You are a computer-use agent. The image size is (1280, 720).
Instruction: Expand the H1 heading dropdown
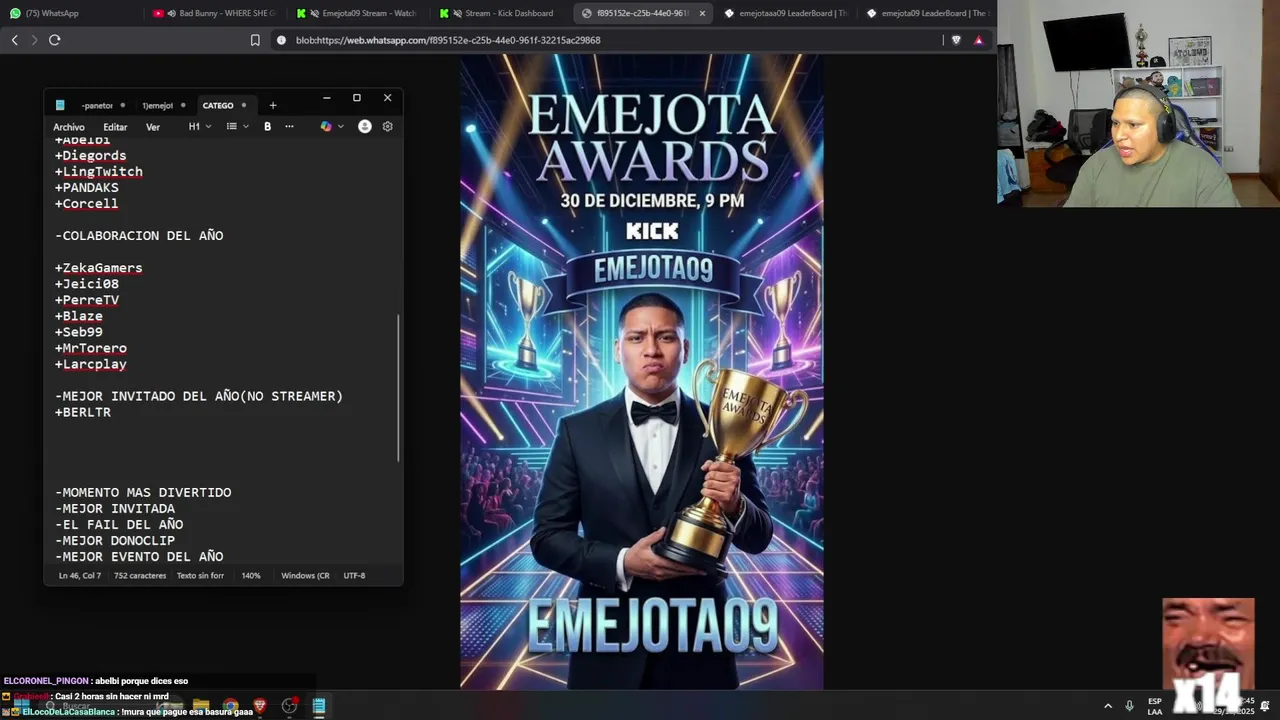[200, 127]
